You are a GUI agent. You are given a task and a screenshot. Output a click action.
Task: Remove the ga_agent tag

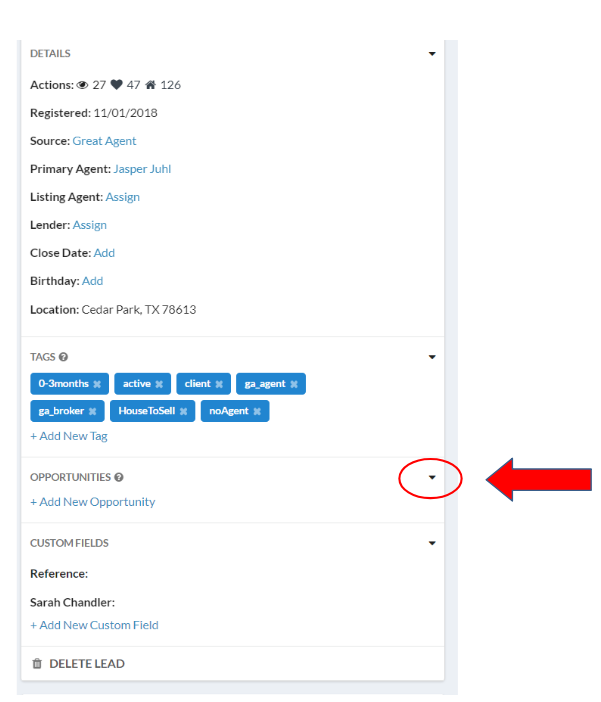294,384
